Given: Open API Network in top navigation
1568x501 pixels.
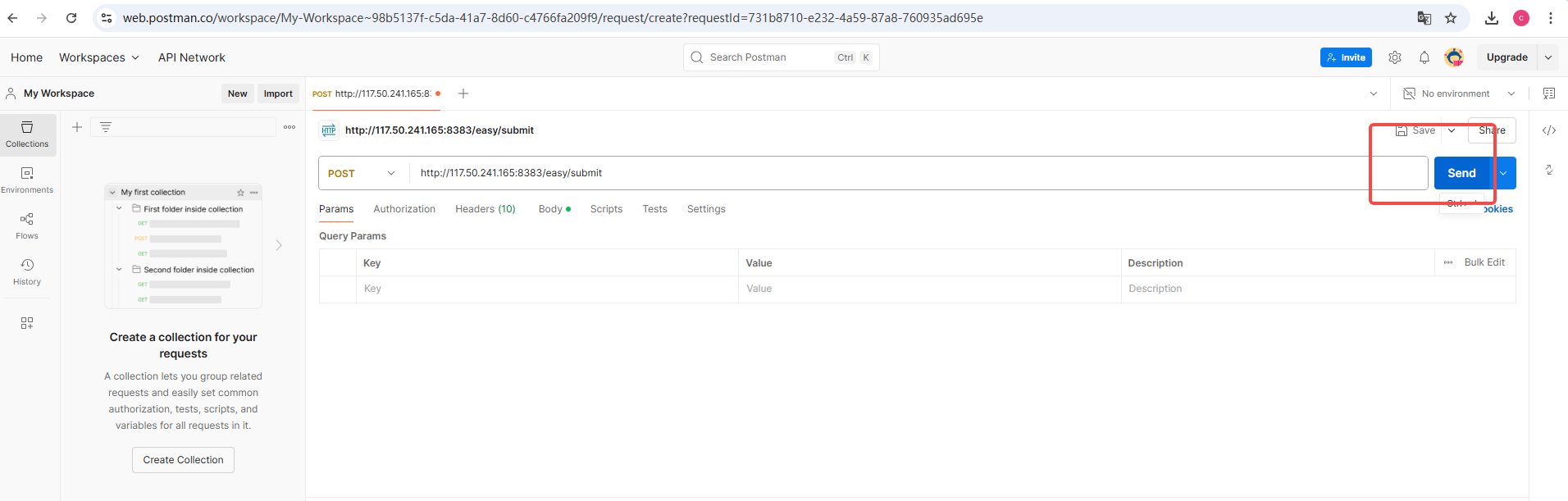Looking at the screenshot, I should tap(192, 57).
